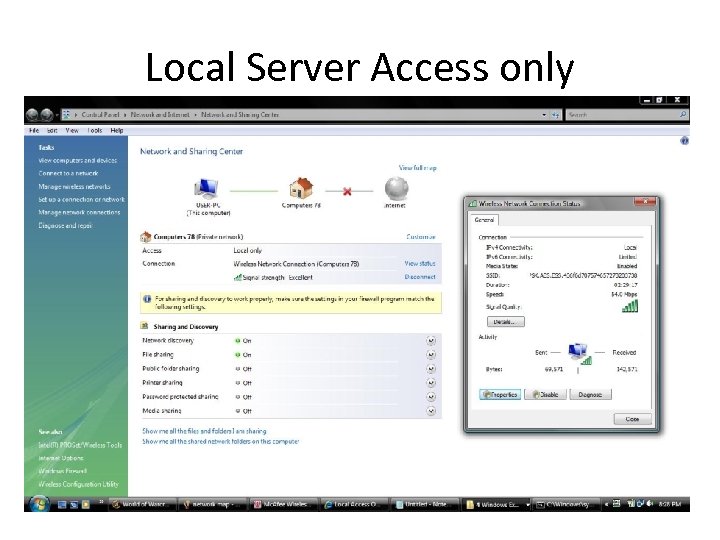The image size is (720, 540).
Task: Click the search magnifier icon
Action: (x=683, y=114)
